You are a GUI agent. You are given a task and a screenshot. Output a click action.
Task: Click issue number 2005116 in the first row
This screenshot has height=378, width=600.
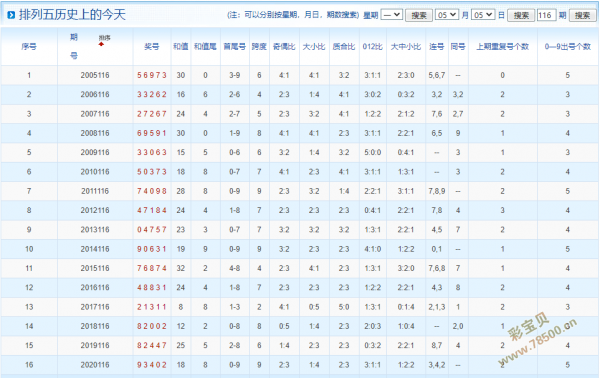(95, 75)
